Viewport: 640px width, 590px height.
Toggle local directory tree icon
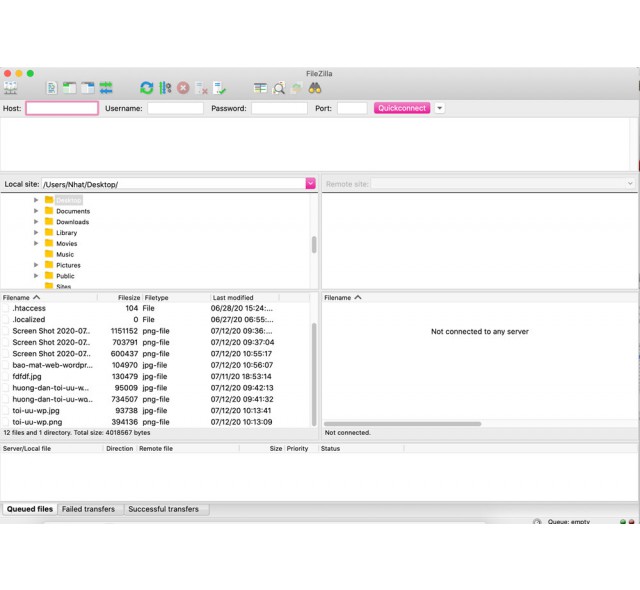(x=69, y=88)
